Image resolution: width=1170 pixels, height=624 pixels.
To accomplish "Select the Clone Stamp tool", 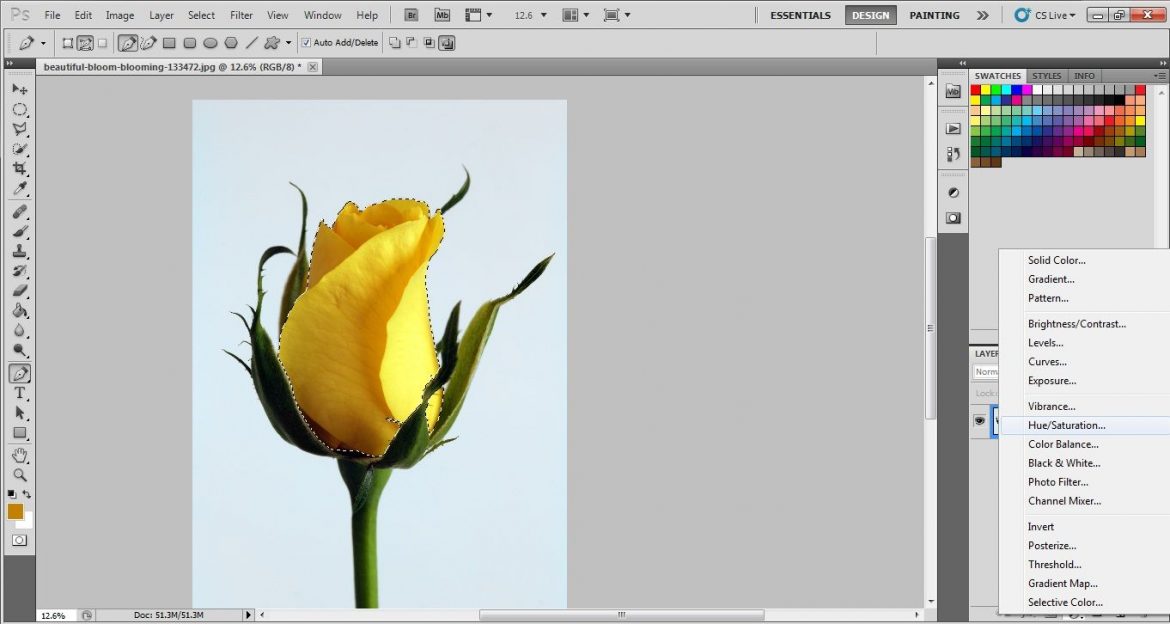I will coord(19,252).
